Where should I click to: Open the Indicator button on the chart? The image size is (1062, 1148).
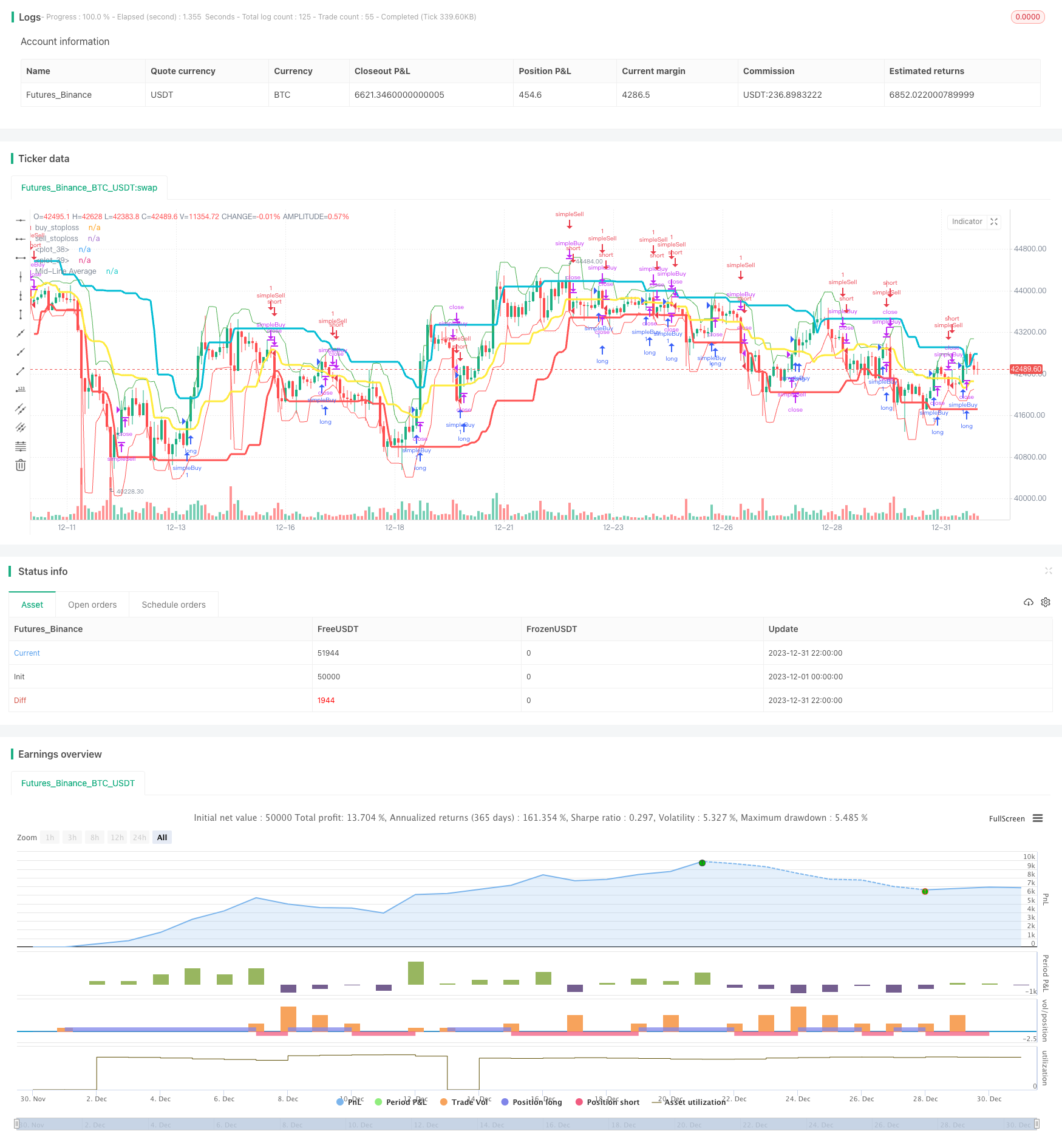click(967, 222)
